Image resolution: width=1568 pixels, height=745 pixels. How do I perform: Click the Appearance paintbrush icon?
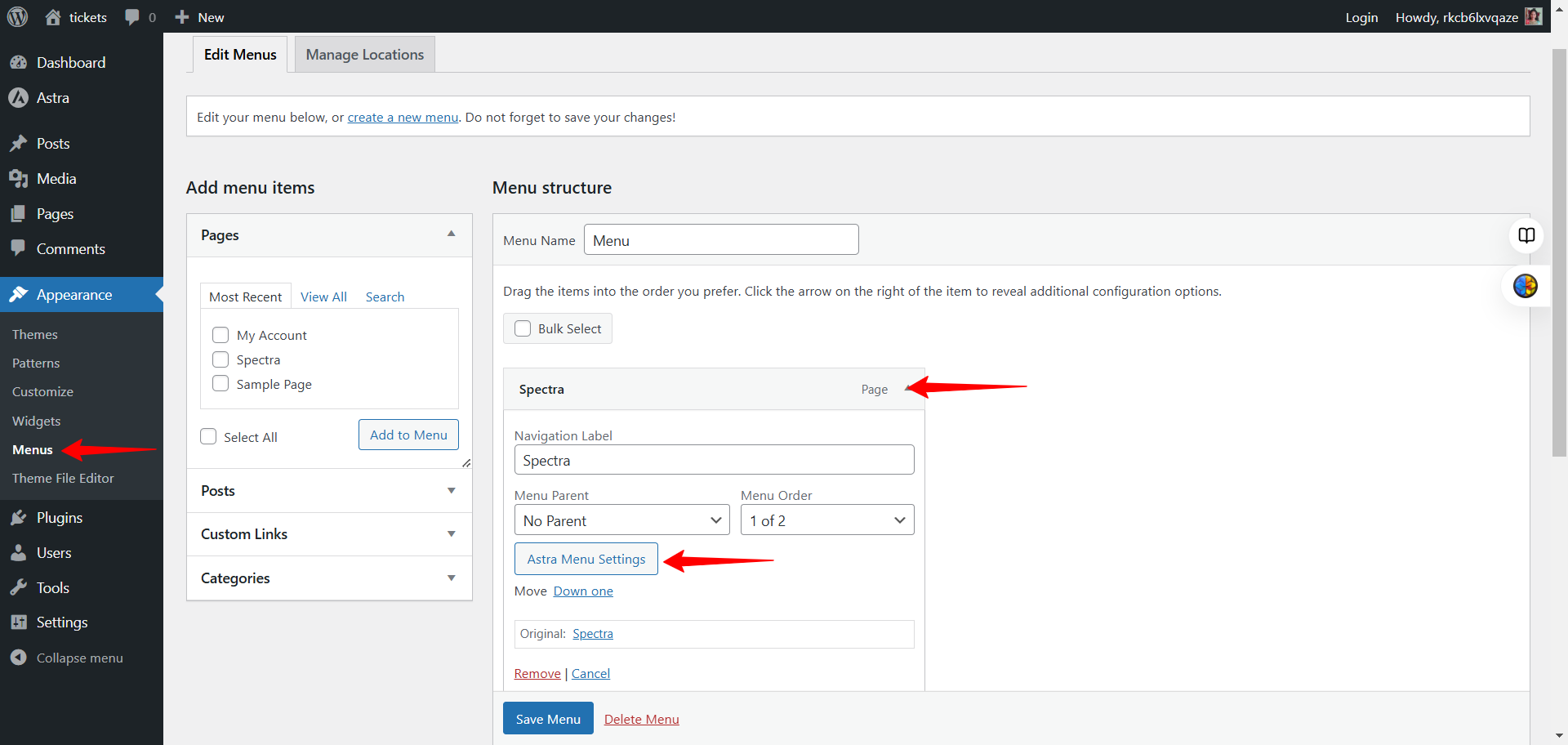click(18, 294)
